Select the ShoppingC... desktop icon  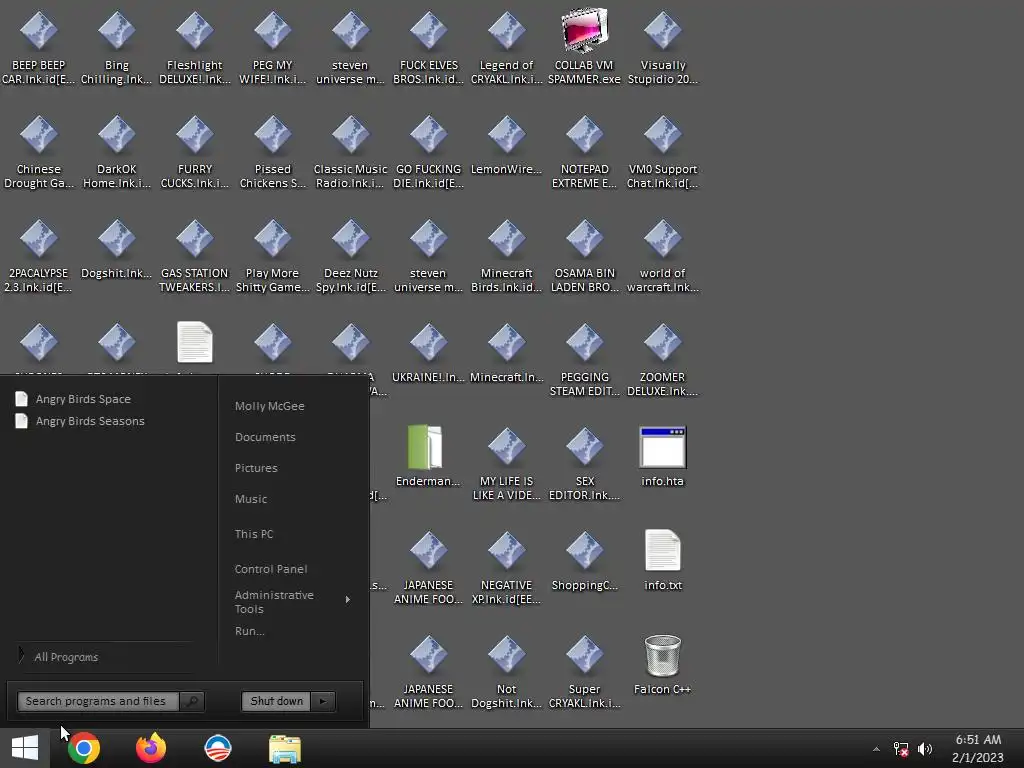click(x=584, y=560)
